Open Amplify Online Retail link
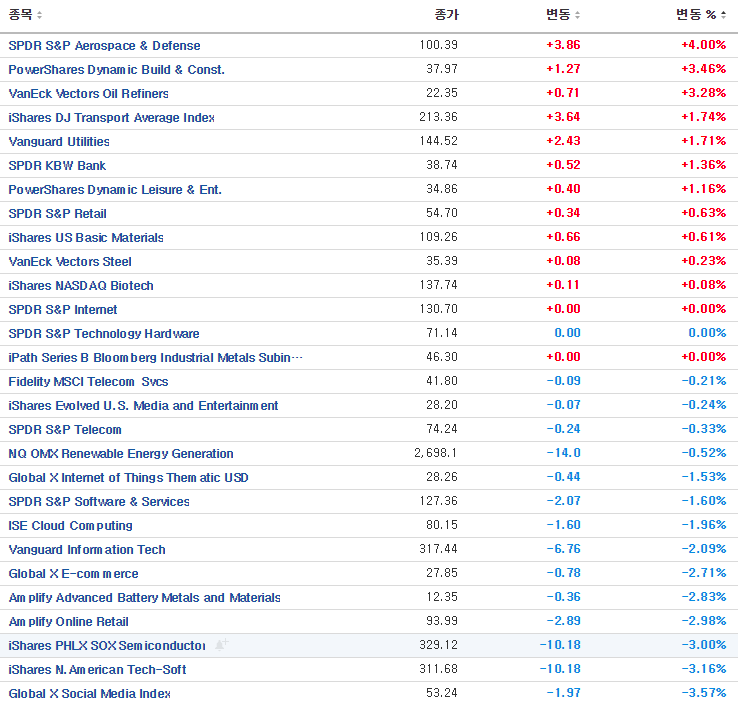 (x=69, y=622)
